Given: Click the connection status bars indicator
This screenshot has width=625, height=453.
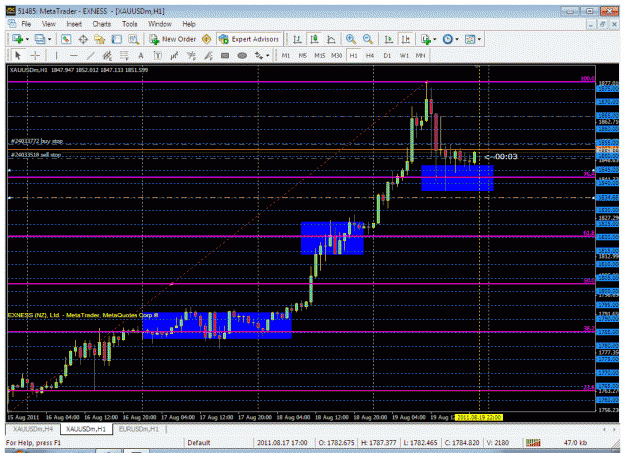Looking at the screenshot, I should pos(533,443).
